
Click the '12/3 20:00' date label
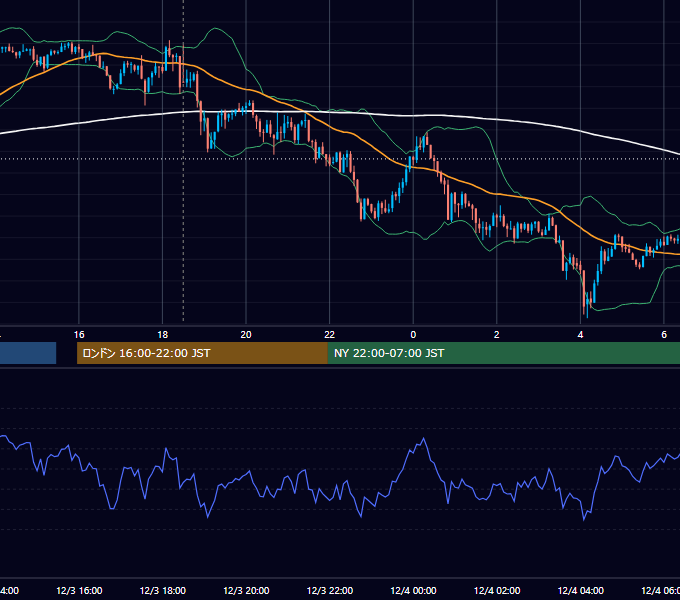(246, 590)
